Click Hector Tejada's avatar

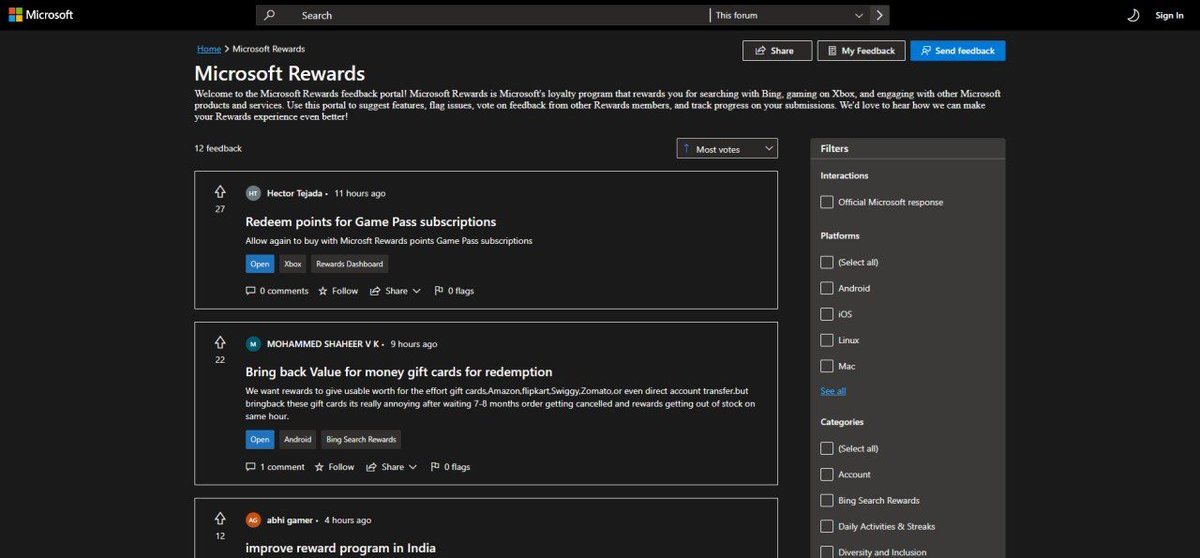click(x=253, y=193)
